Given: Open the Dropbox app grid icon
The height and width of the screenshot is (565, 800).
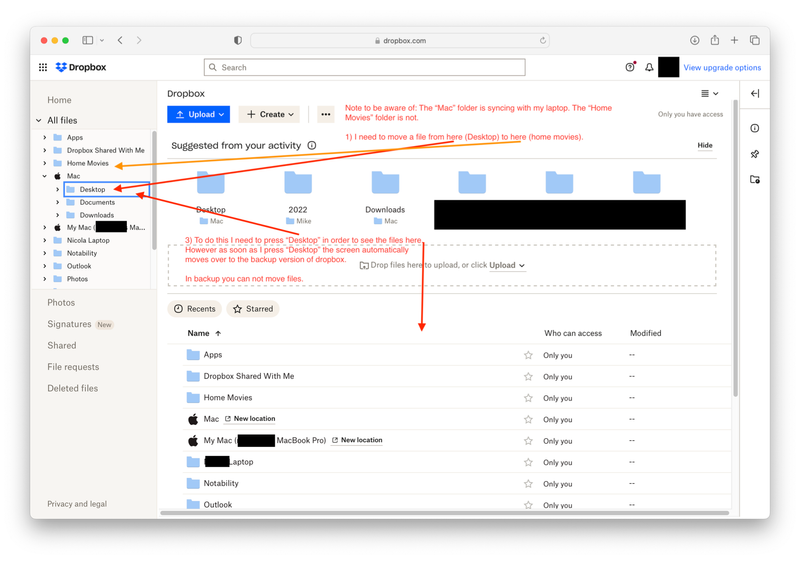Looking at the screenshot, I should point(43,67).
